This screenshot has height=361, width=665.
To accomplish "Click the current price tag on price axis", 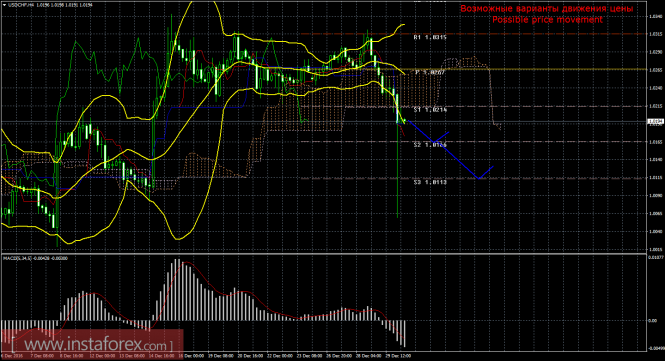I will (x=656, y=122).
